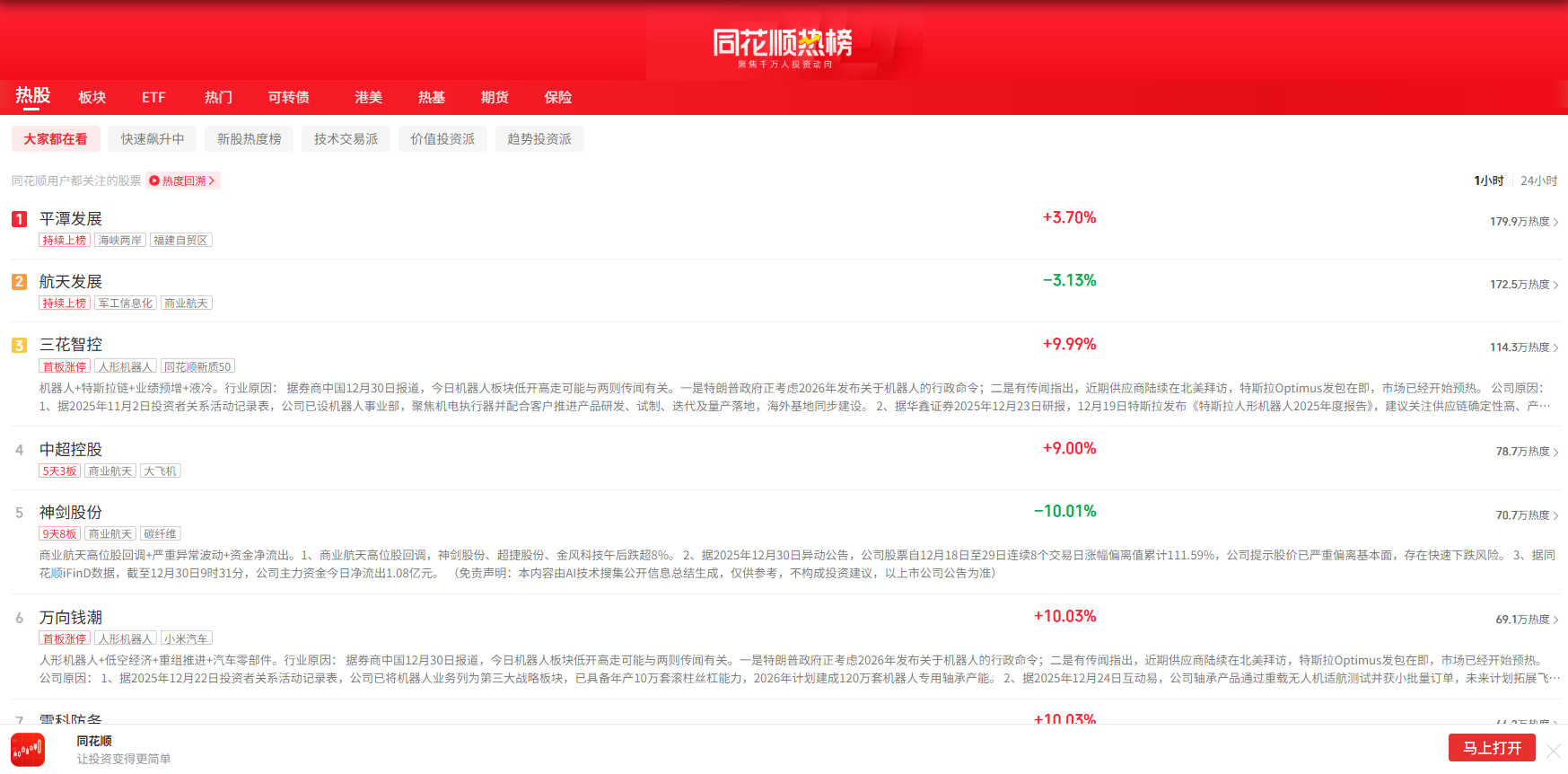Click the 大飞机 tag

(x=161, y=471)
